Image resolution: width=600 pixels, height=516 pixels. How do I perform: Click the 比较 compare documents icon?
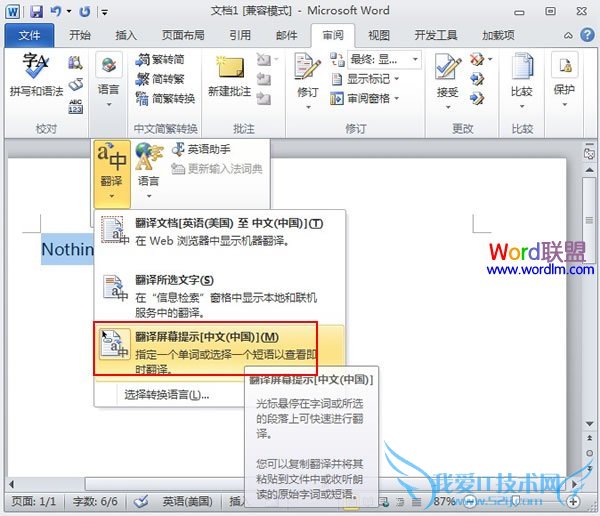(522, 74)
